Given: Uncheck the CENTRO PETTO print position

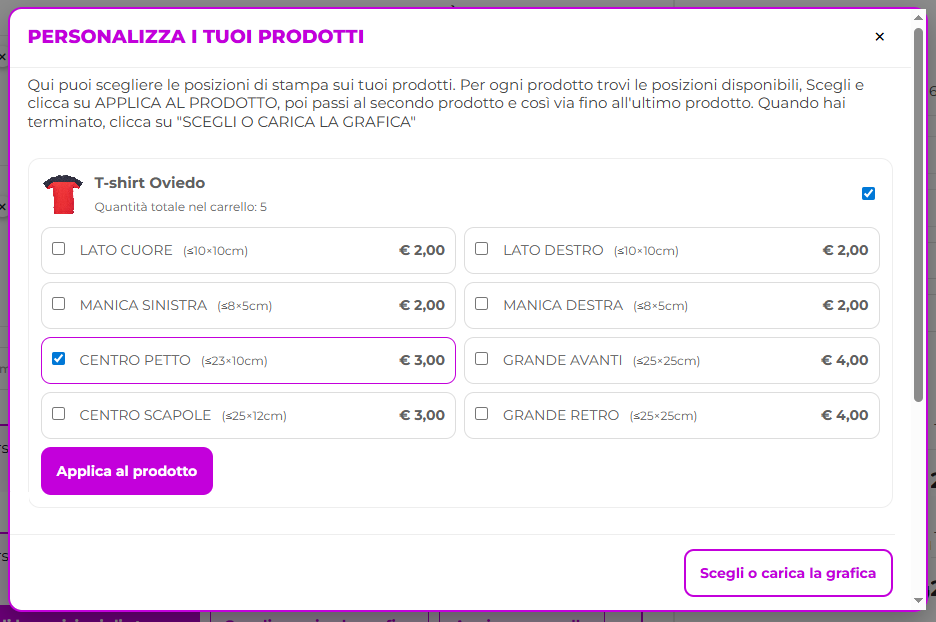Looking at the screenshot, I should pos(59,359).
